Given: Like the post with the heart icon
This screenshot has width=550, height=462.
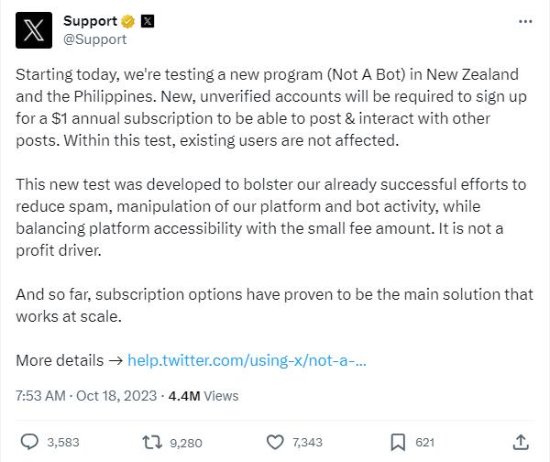Looking at the screenshot, I should 275,442.
